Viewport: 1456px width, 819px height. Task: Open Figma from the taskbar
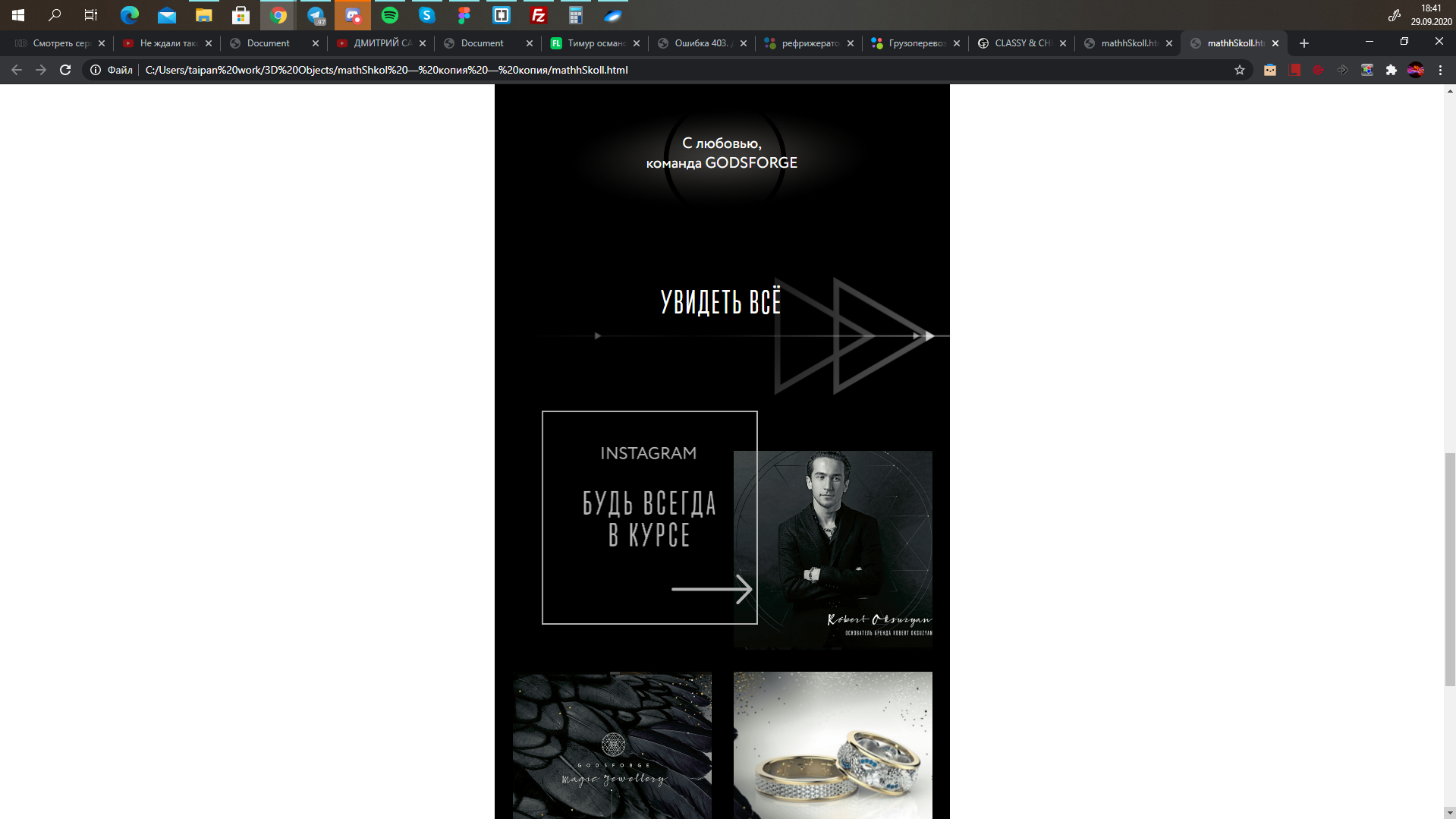[x=464, y=15]
